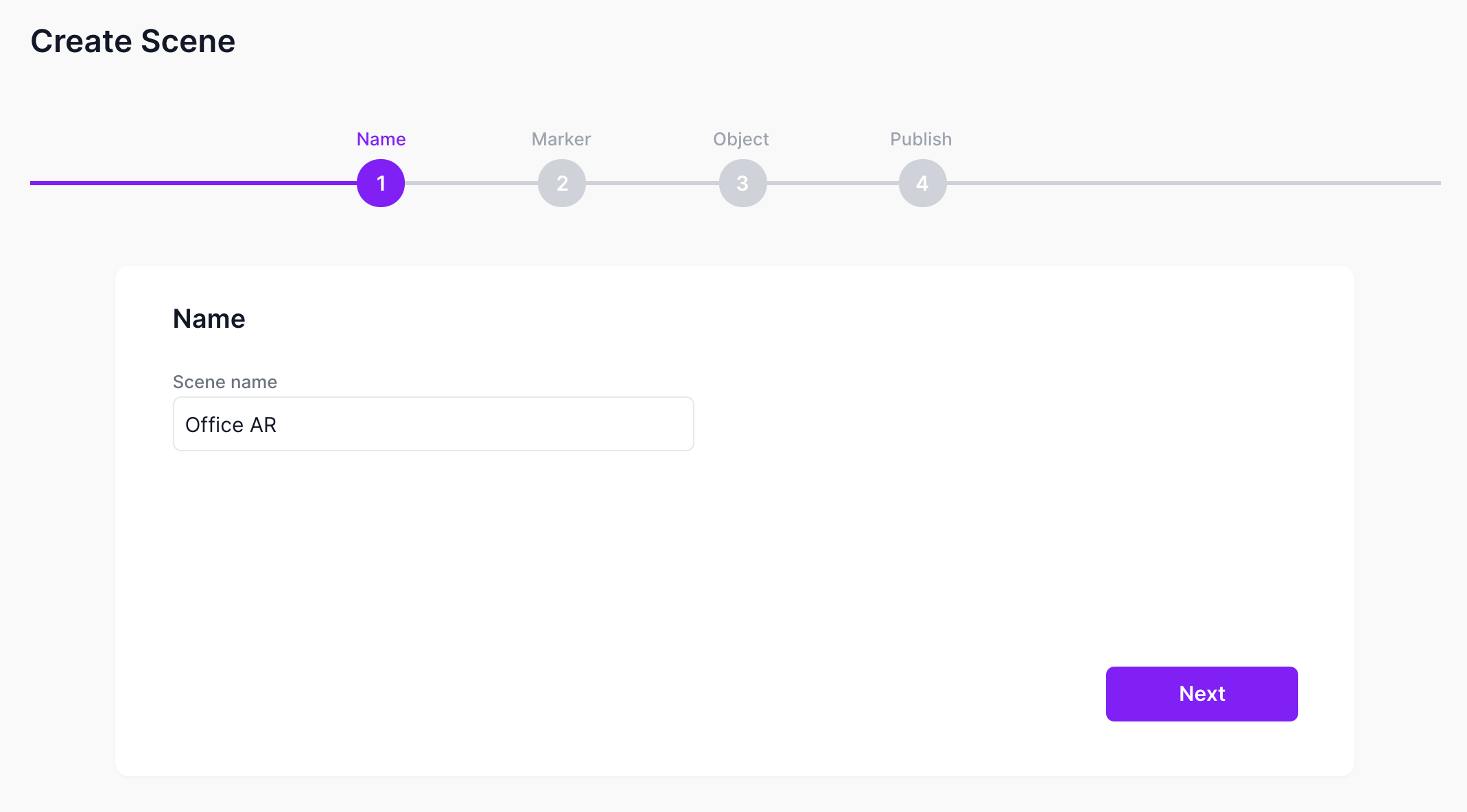Click the Create Scene page heading
This screenshot has width=1467, height=812.
133,41
